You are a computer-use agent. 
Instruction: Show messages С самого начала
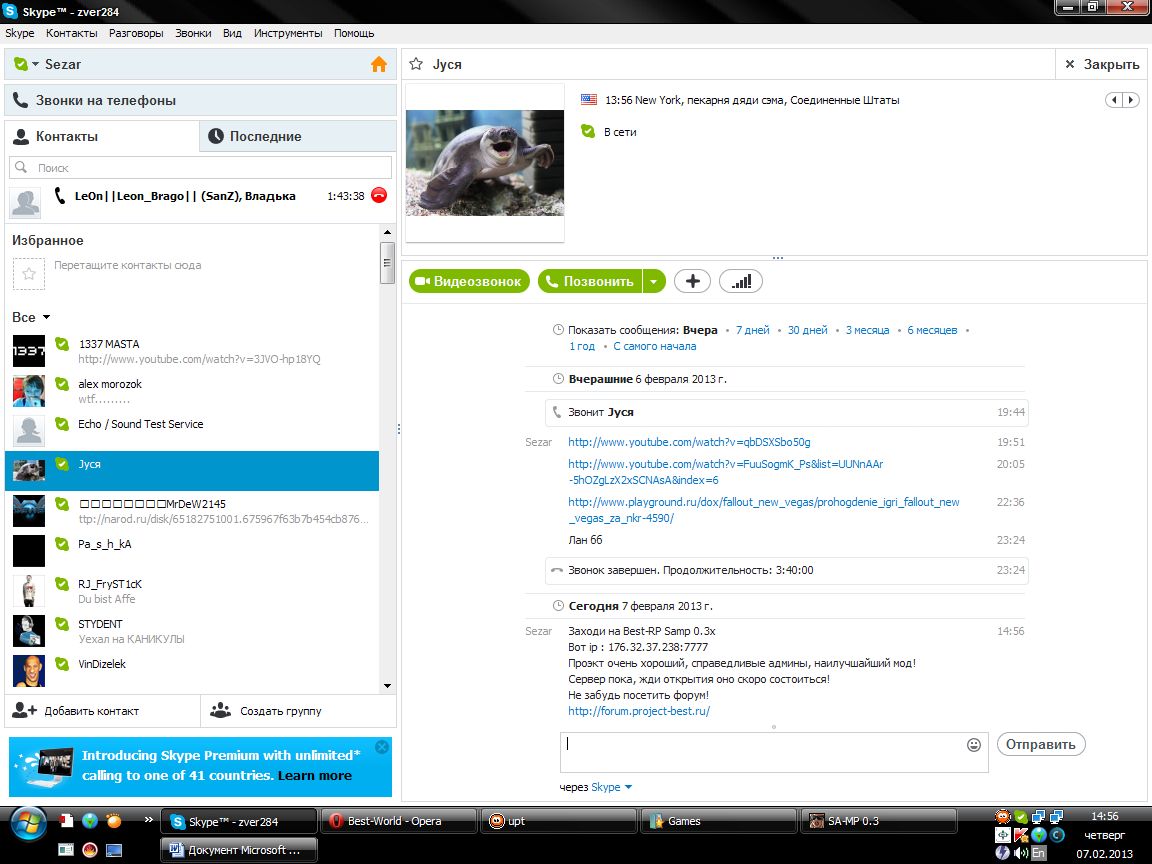point(655,346)
